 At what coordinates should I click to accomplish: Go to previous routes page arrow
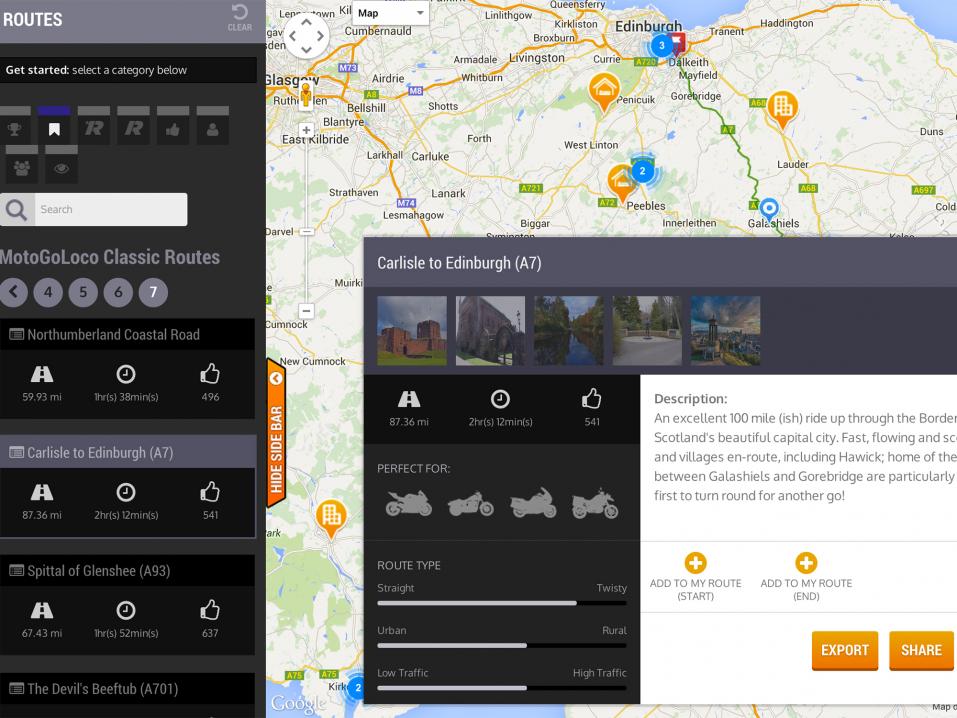pyautogui.click(x=13, y=292)
